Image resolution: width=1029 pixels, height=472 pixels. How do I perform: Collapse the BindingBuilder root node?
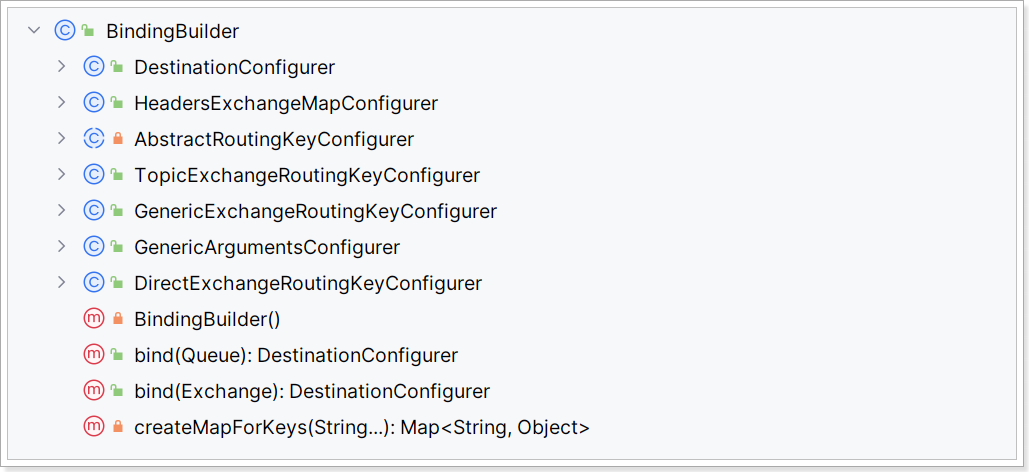click(x=34, y=30)
